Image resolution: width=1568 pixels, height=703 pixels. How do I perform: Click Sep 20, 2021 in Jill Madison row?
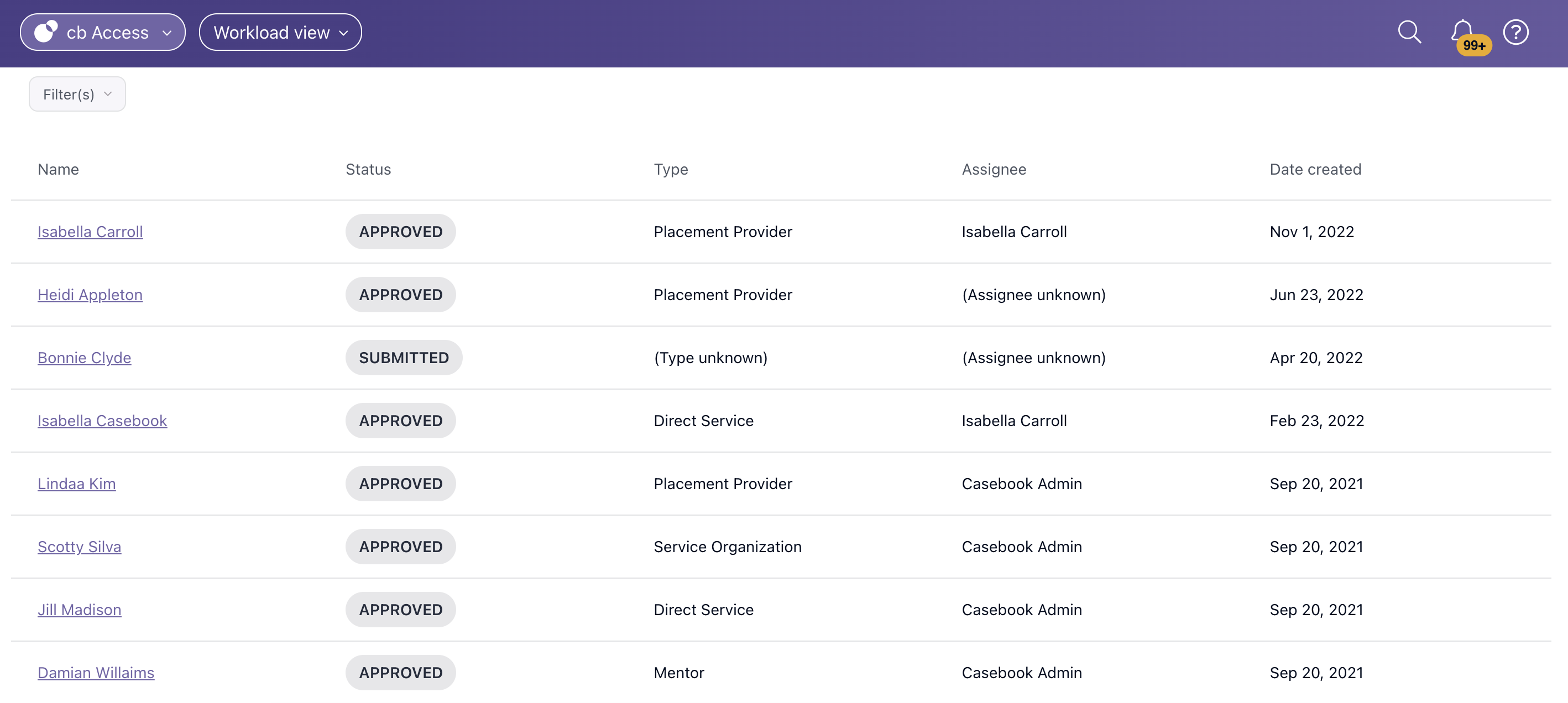pyautogui.click(x=1316, y=610)
